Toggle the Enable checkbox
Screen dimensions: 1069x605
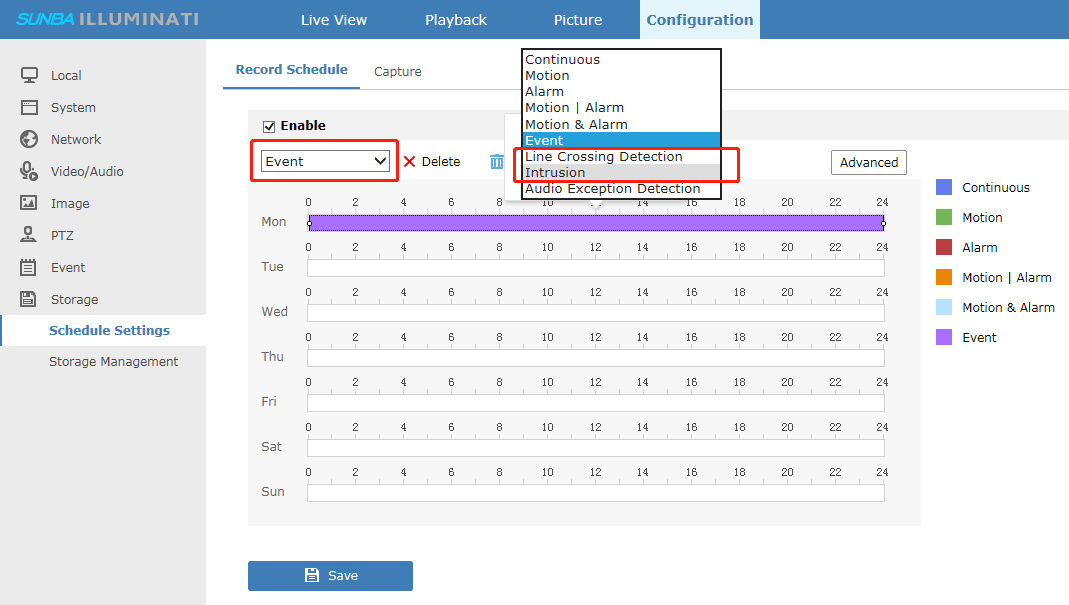click(x=269, y=126)
